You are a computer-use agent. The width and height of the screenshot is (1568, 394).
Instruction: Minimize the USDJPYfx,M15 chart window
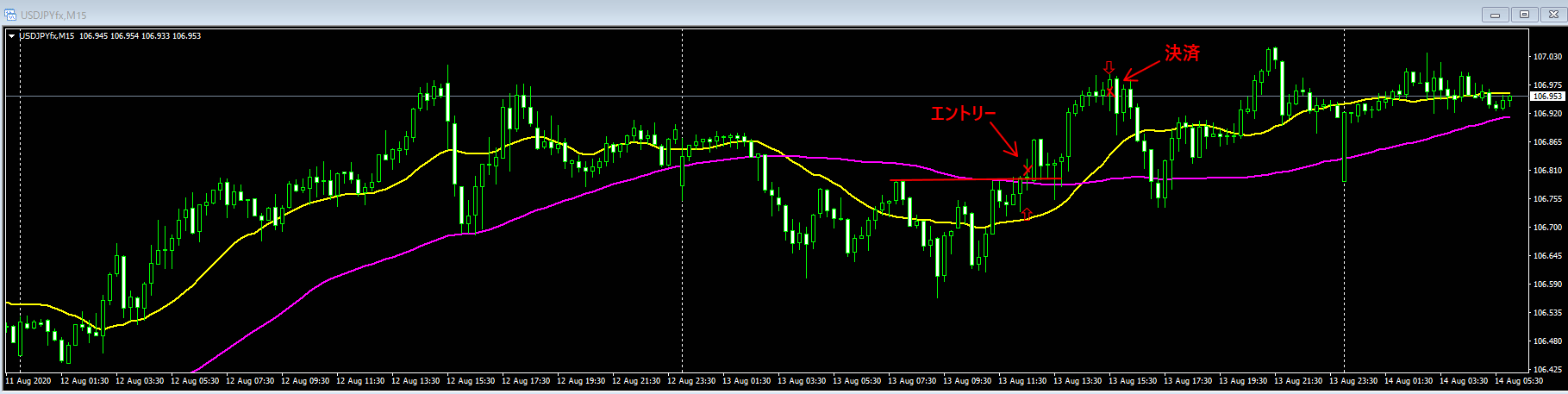tap(1495, 15)
